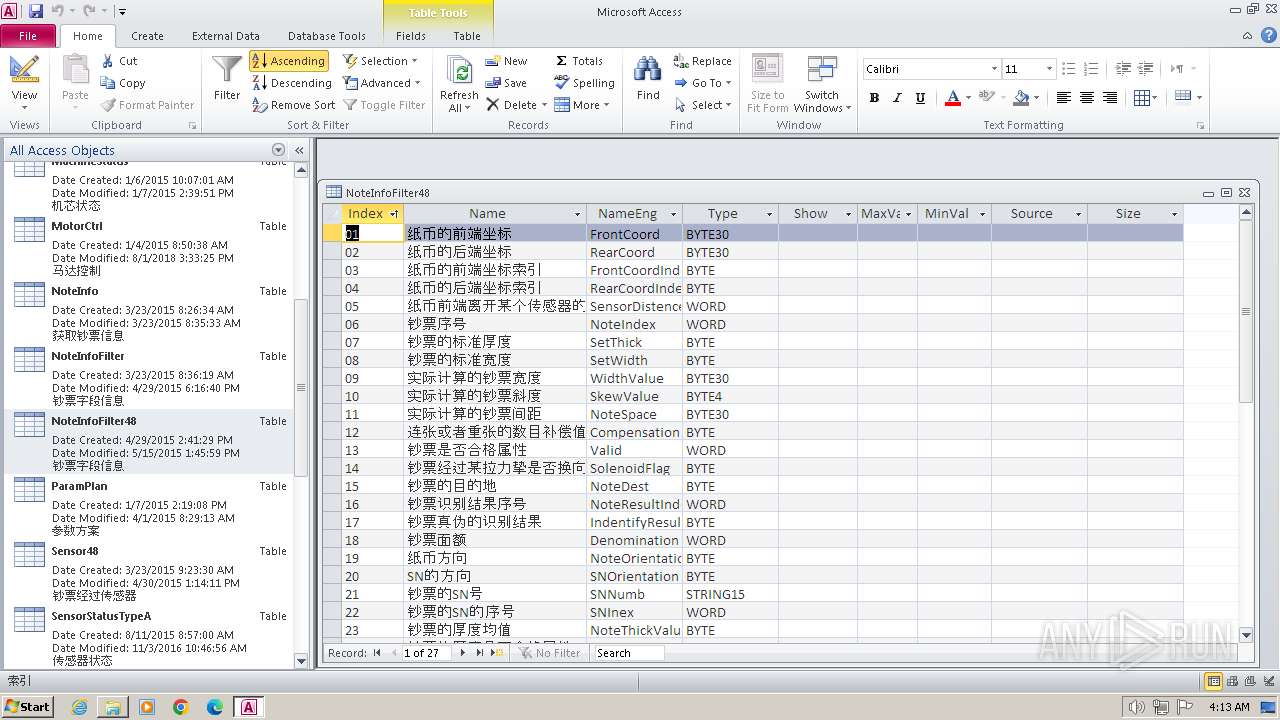Open Selection filter dropdown
Image resolution: width=1280 pixels, height=720 pixels.
coord(380,61)
